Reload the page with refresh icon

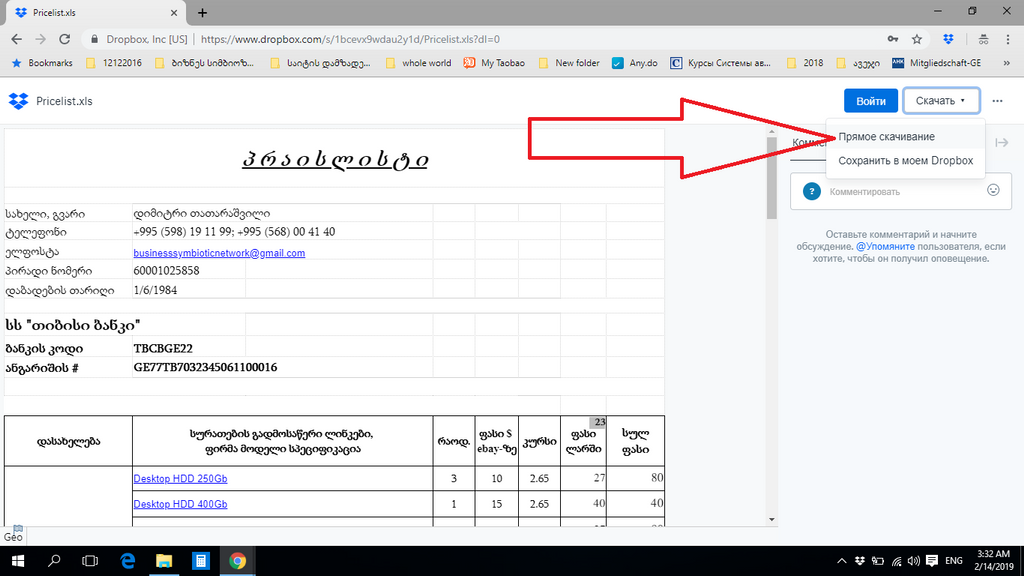[x=65, y=39]
